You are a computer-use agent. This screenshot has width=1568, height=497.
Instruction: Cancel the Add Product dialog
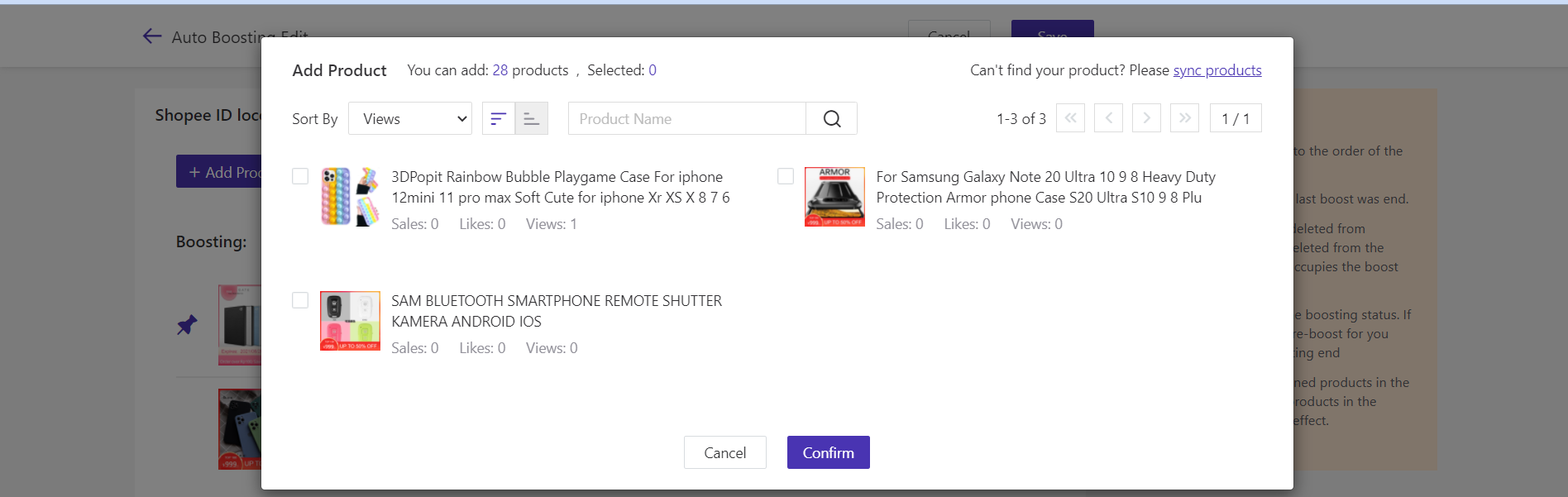(724, 452)
